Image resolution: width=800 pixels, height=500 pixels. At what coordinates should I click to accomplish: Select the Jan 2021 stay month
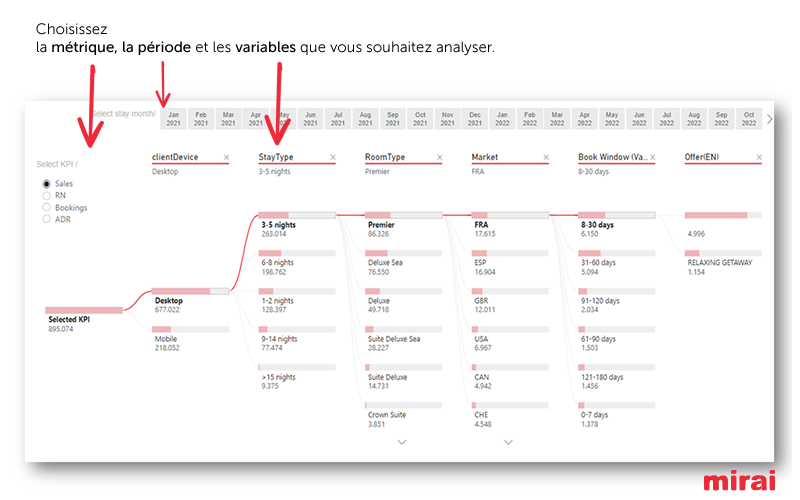point(173,119)
